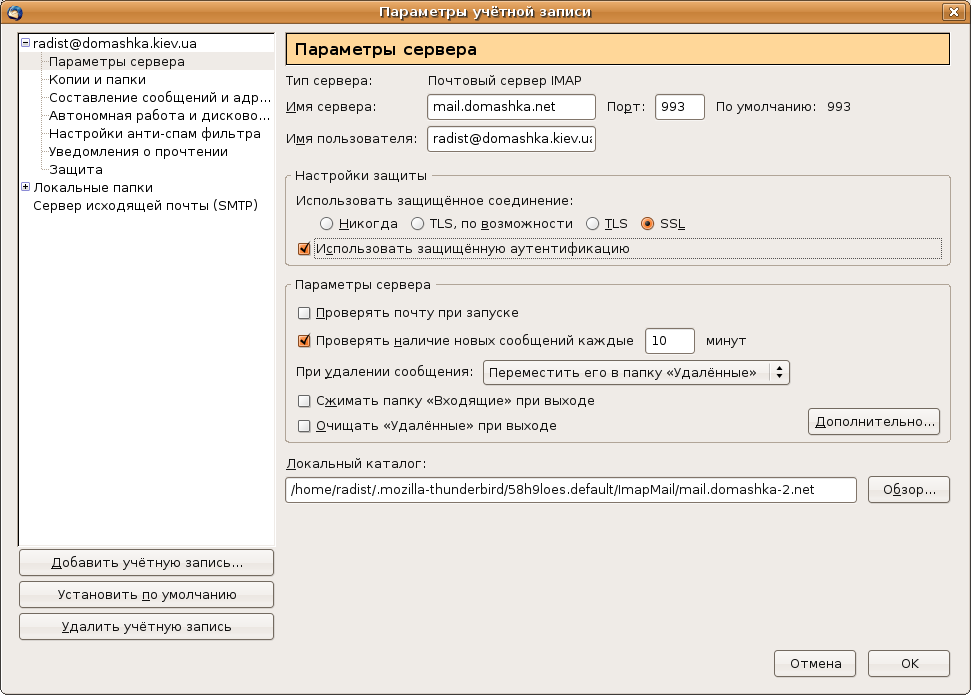Select Настройки анти-спам фильтра item
971x695 pixels.
154,134
